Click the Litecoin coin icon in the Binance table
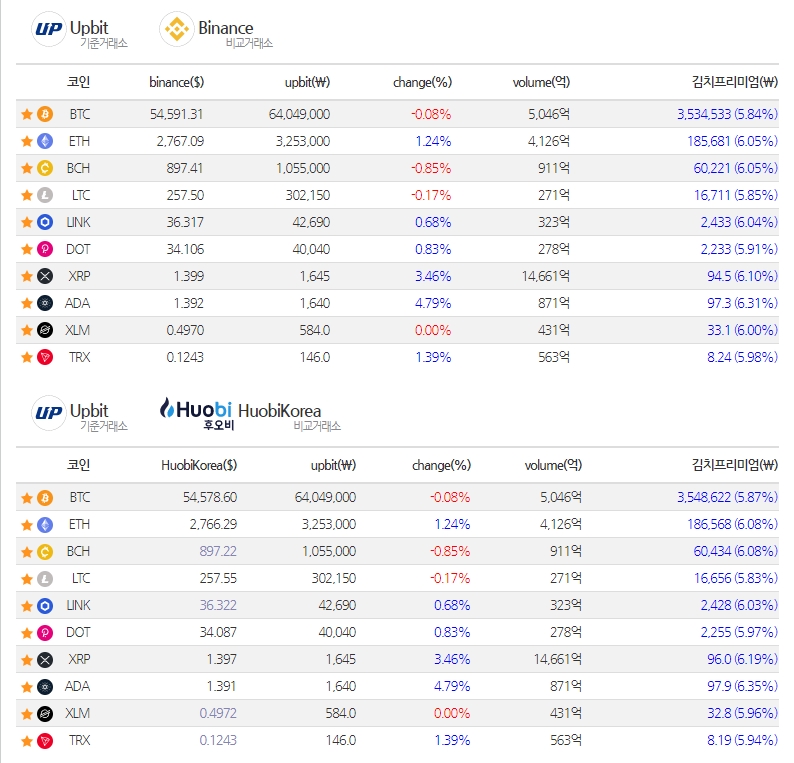This screenshot has height=763, width=794. [x=45, y=195]
